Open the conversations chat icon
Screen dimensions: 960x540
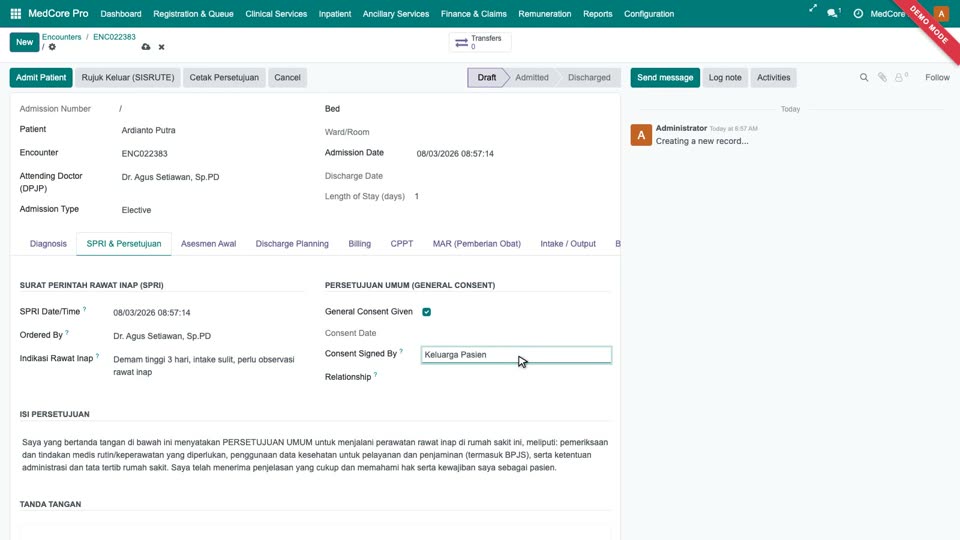pos(832,13)
